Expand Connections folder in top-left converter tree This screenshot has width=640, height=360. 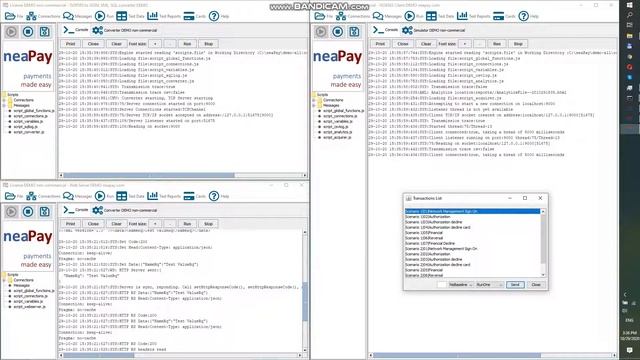(4, 100)
